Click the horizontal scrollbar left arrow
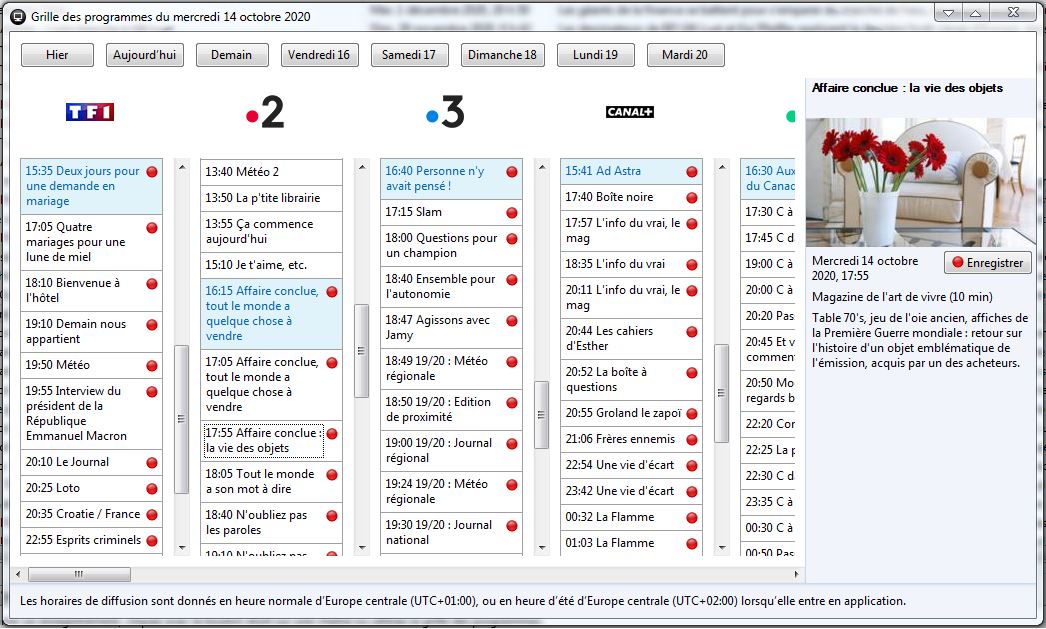 click(x=18, y=574)
